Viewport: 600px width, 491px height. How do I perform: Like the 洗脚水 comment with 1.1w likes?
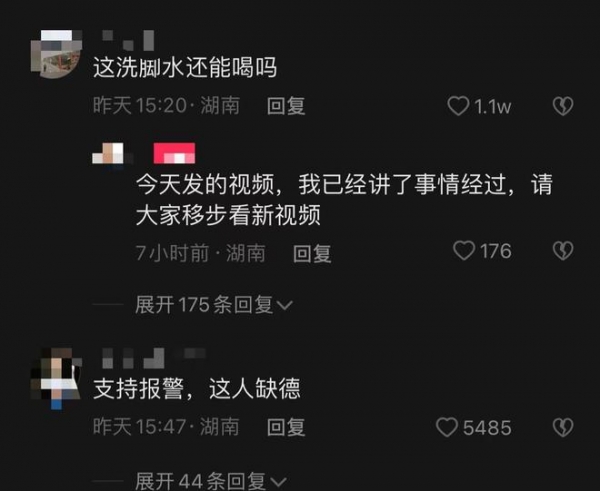pos(458,106)
